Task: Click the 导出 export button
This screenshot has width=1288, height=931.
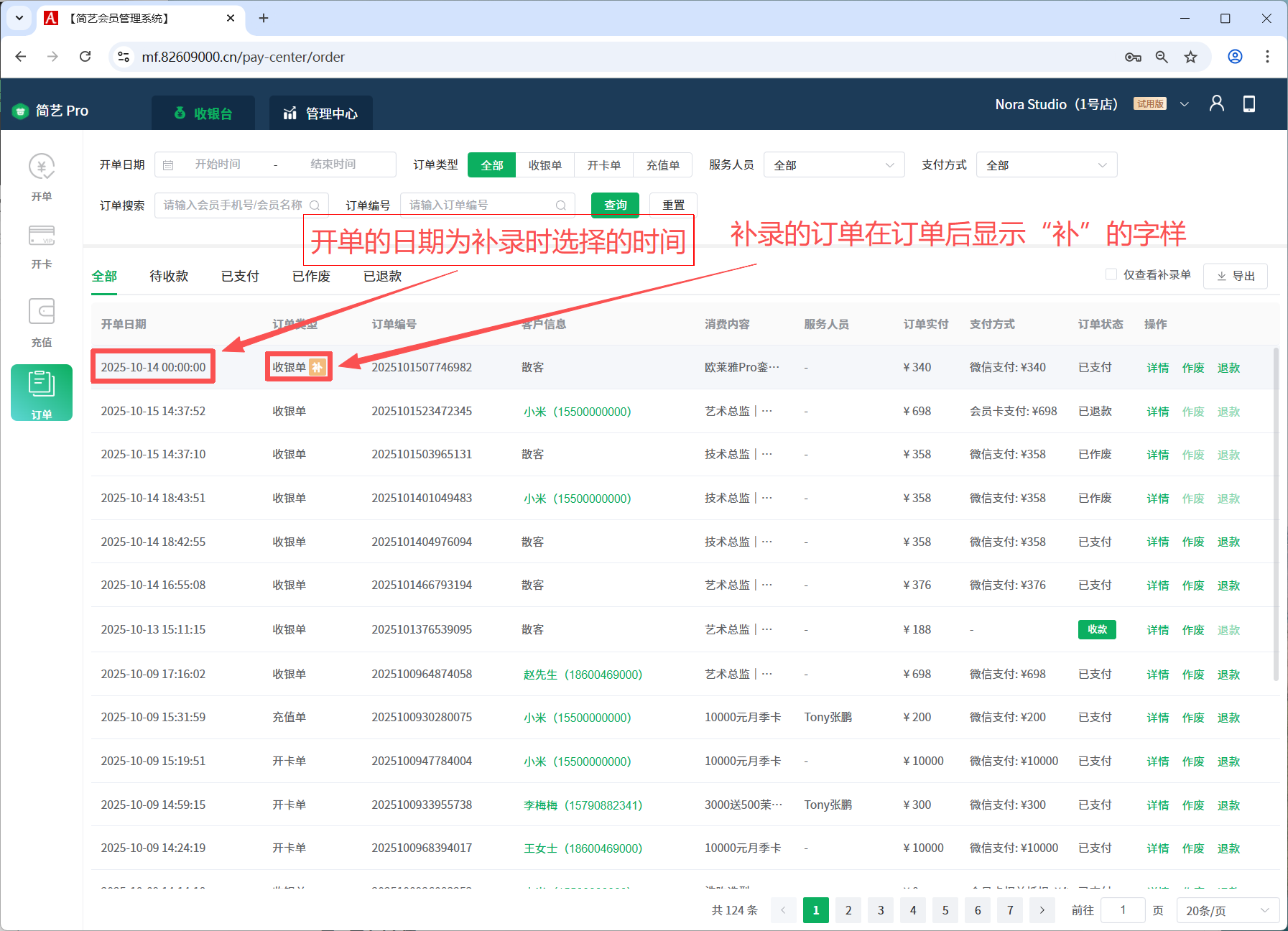Action: [x=1235, y=276]
